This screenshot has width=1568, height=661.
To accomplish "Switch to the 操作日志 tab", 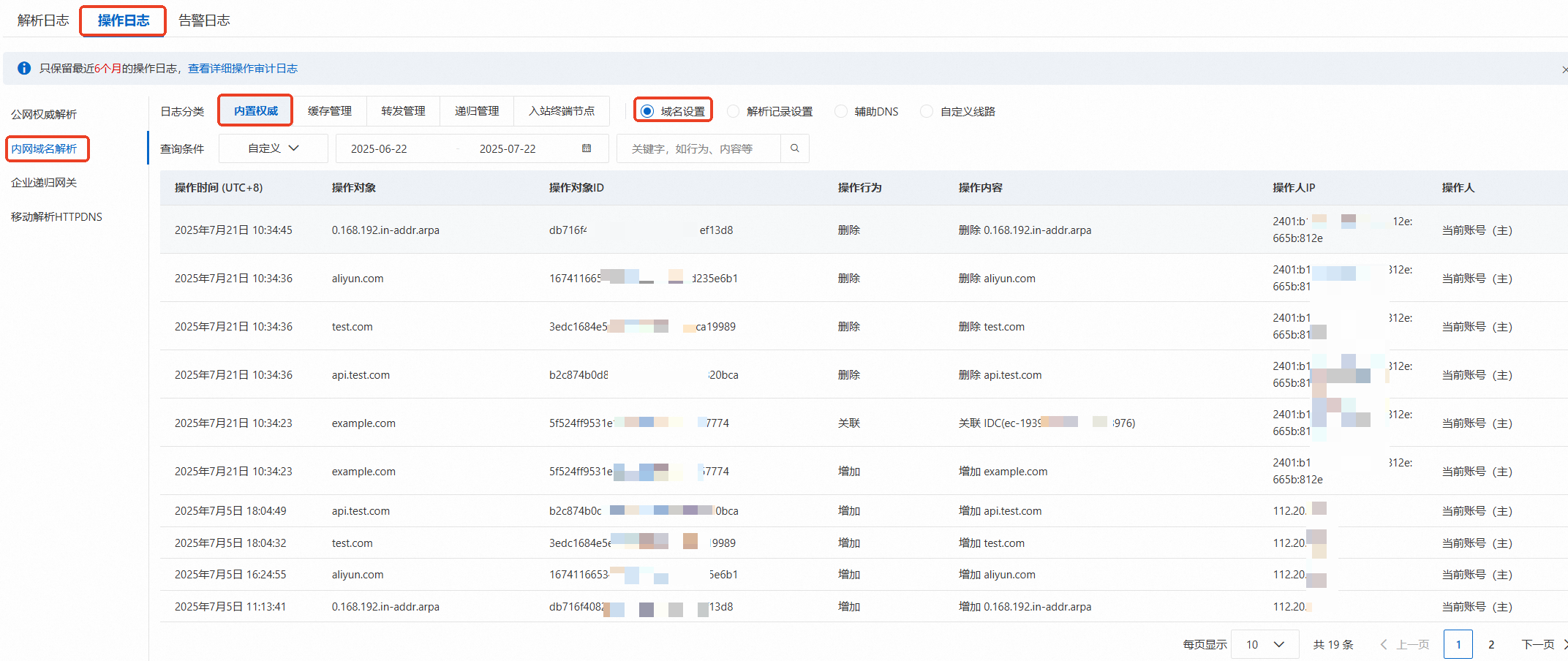I will coord(124,20).
